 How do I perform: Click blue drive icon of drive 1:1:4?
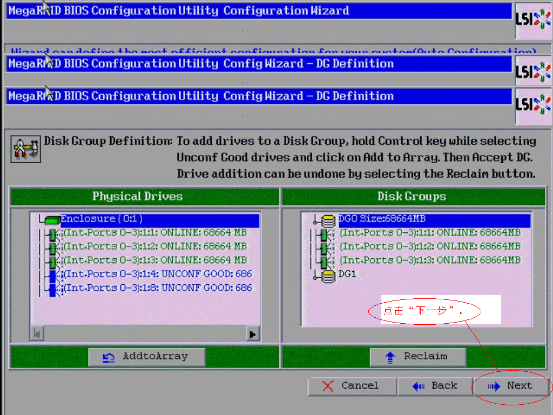click(54, 275)
